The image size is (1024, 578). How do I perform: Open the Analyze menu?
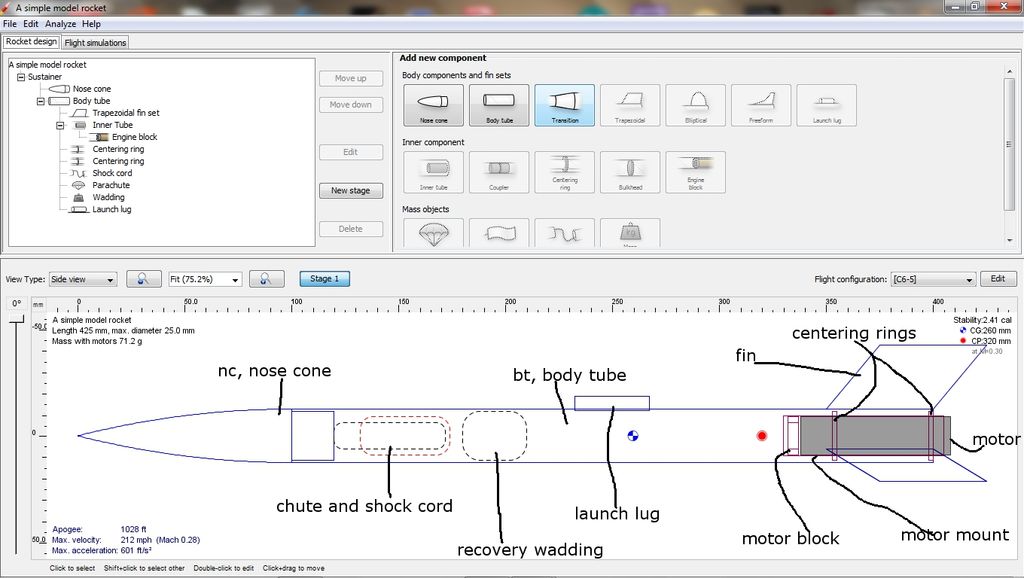[61, 24]
